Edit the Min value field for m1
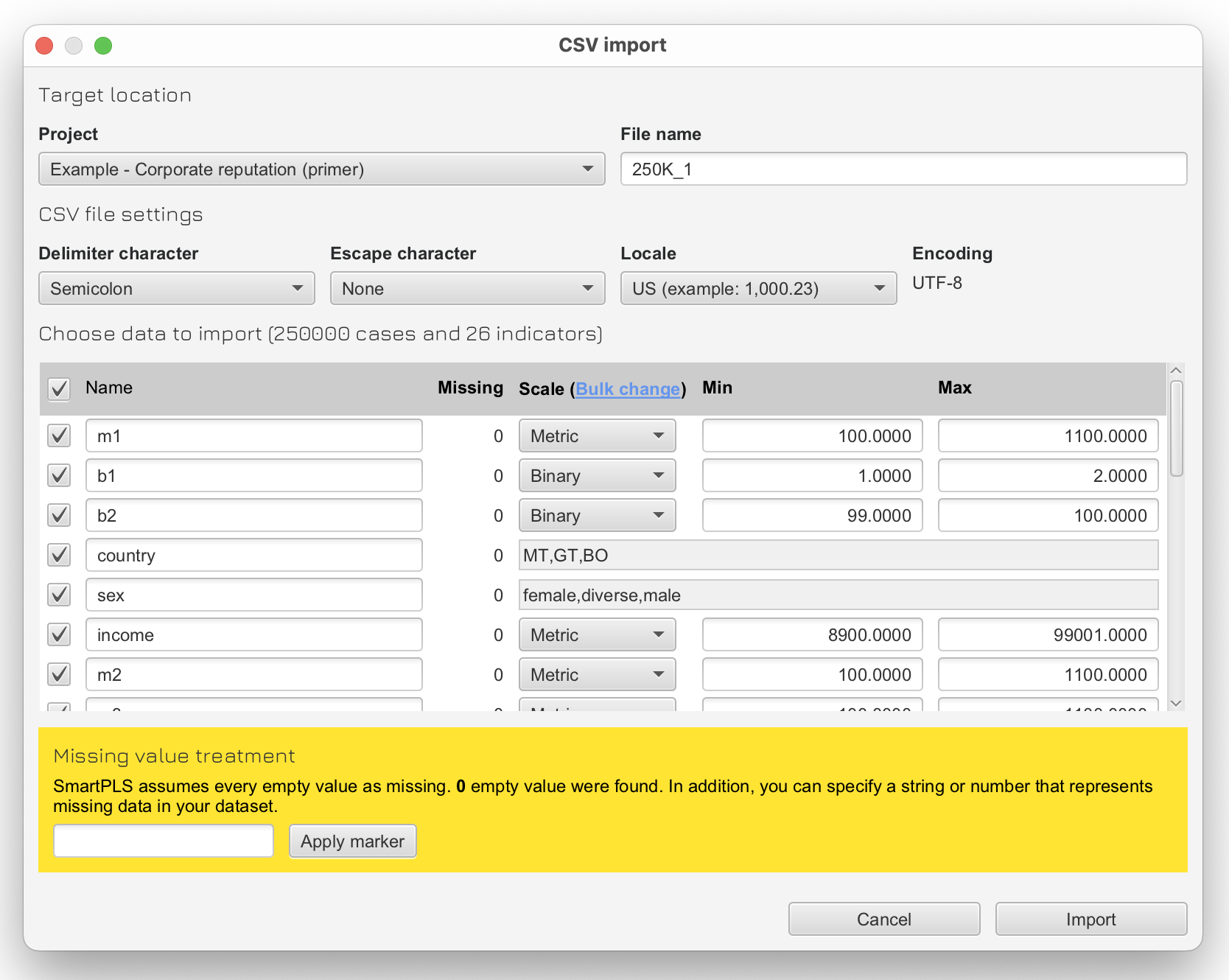 (812, 436)
